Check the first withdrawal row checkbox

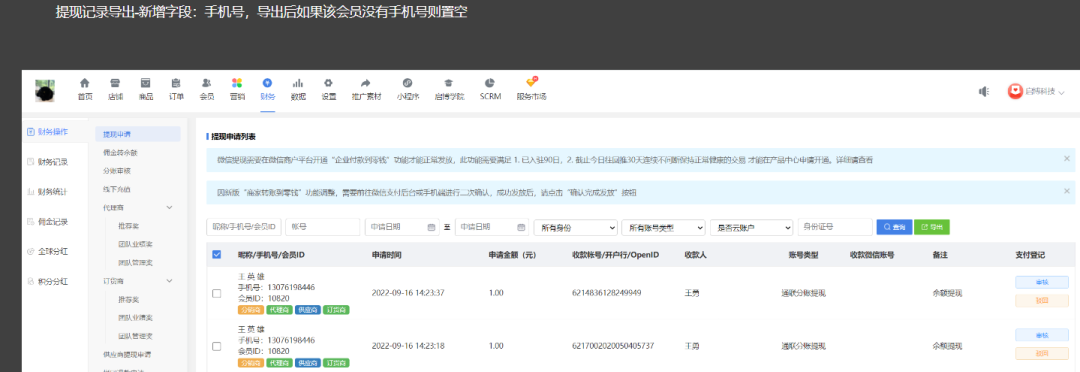[x=217, y=293]
